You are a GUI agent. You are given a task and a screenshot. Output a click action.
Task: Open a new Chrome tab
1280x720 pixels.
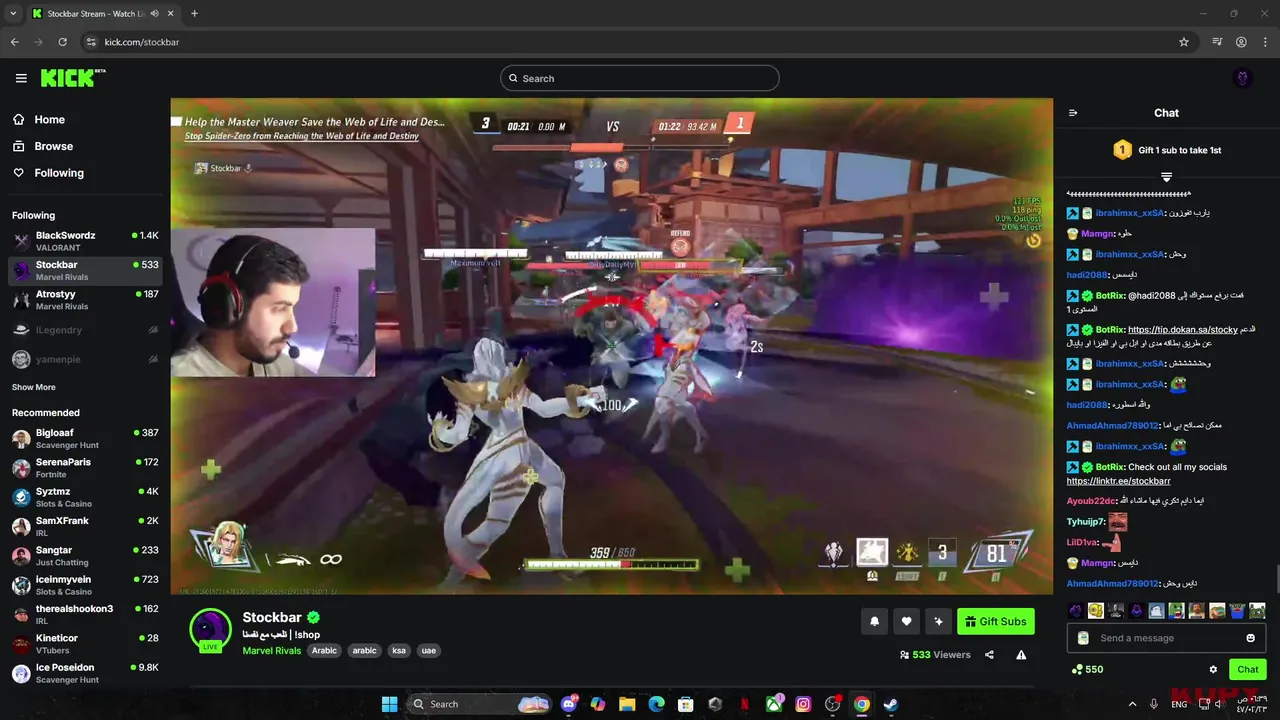194,13
